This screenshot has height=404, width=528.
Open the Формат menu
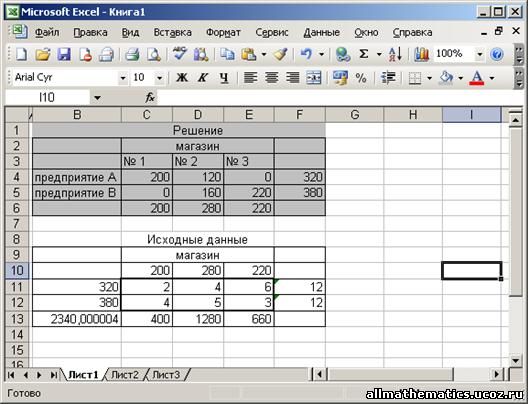pos(223,32)
